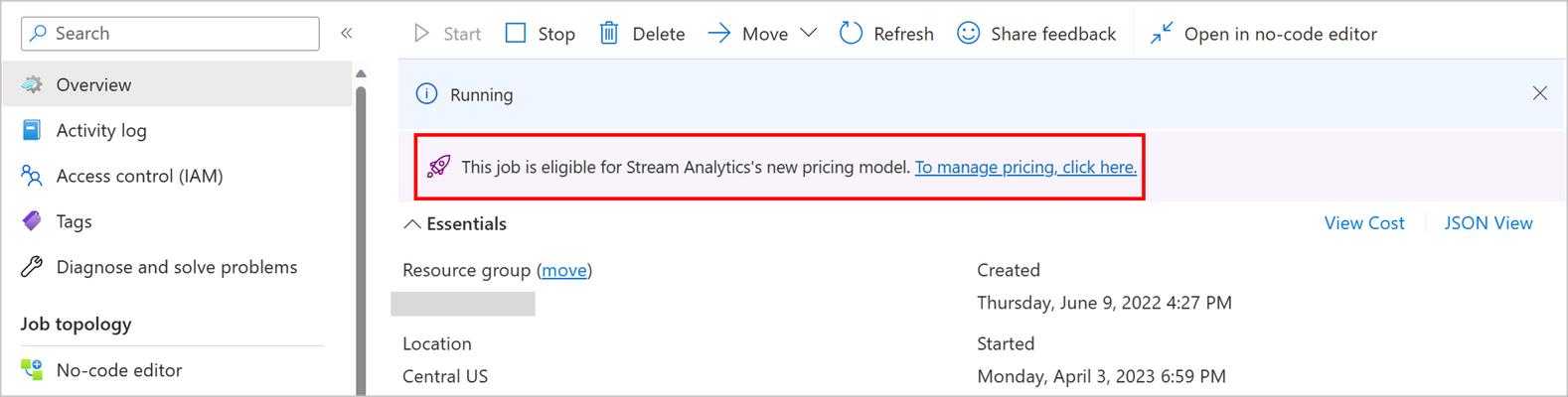This screenshot has height=397, width=1568.
Task: Click the resource group move link
Action: [564, 270]
